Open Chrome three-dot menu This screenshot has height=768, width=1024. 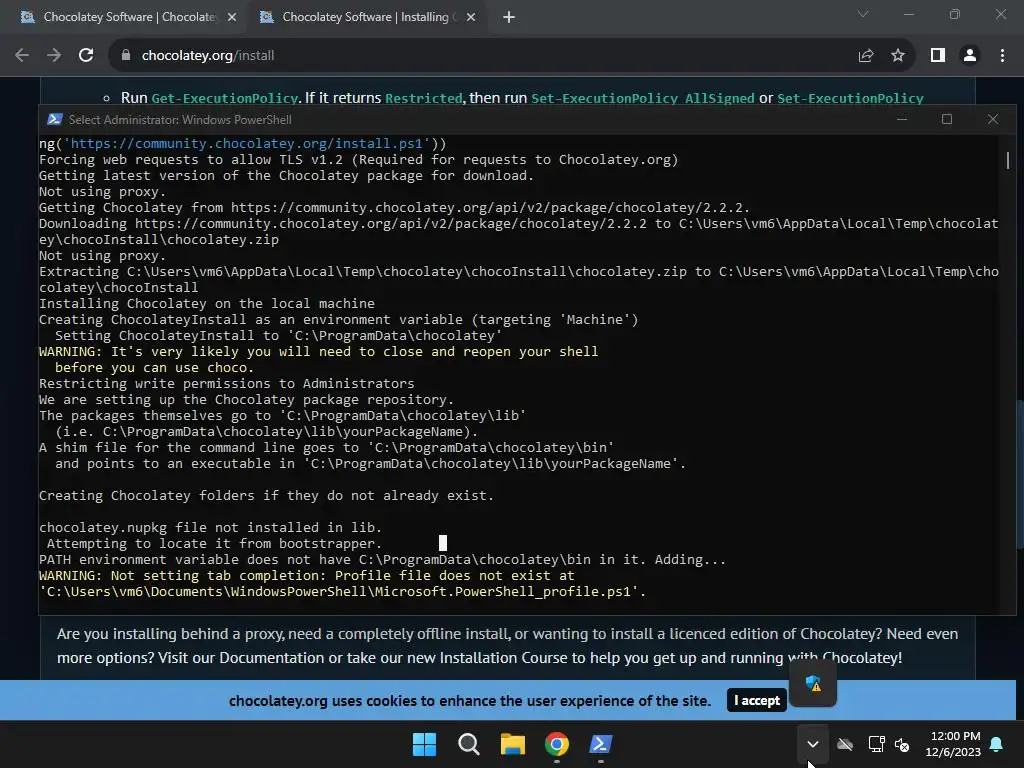1002,56
